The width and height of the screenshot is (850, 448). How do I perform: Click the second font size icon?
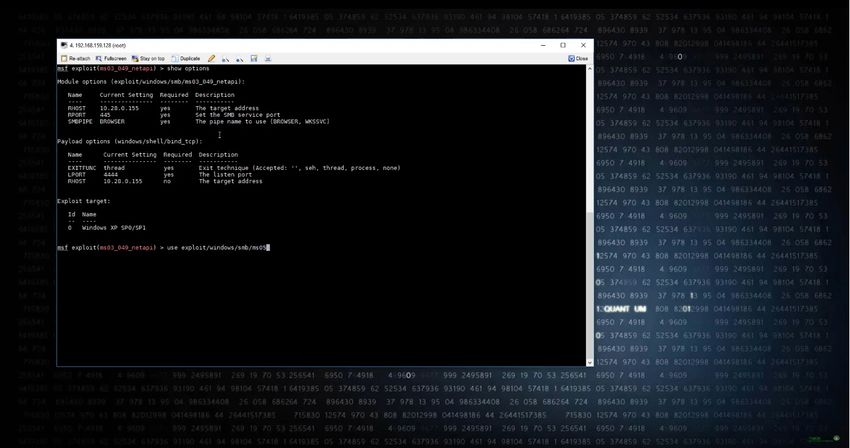[x=240, y=59]
